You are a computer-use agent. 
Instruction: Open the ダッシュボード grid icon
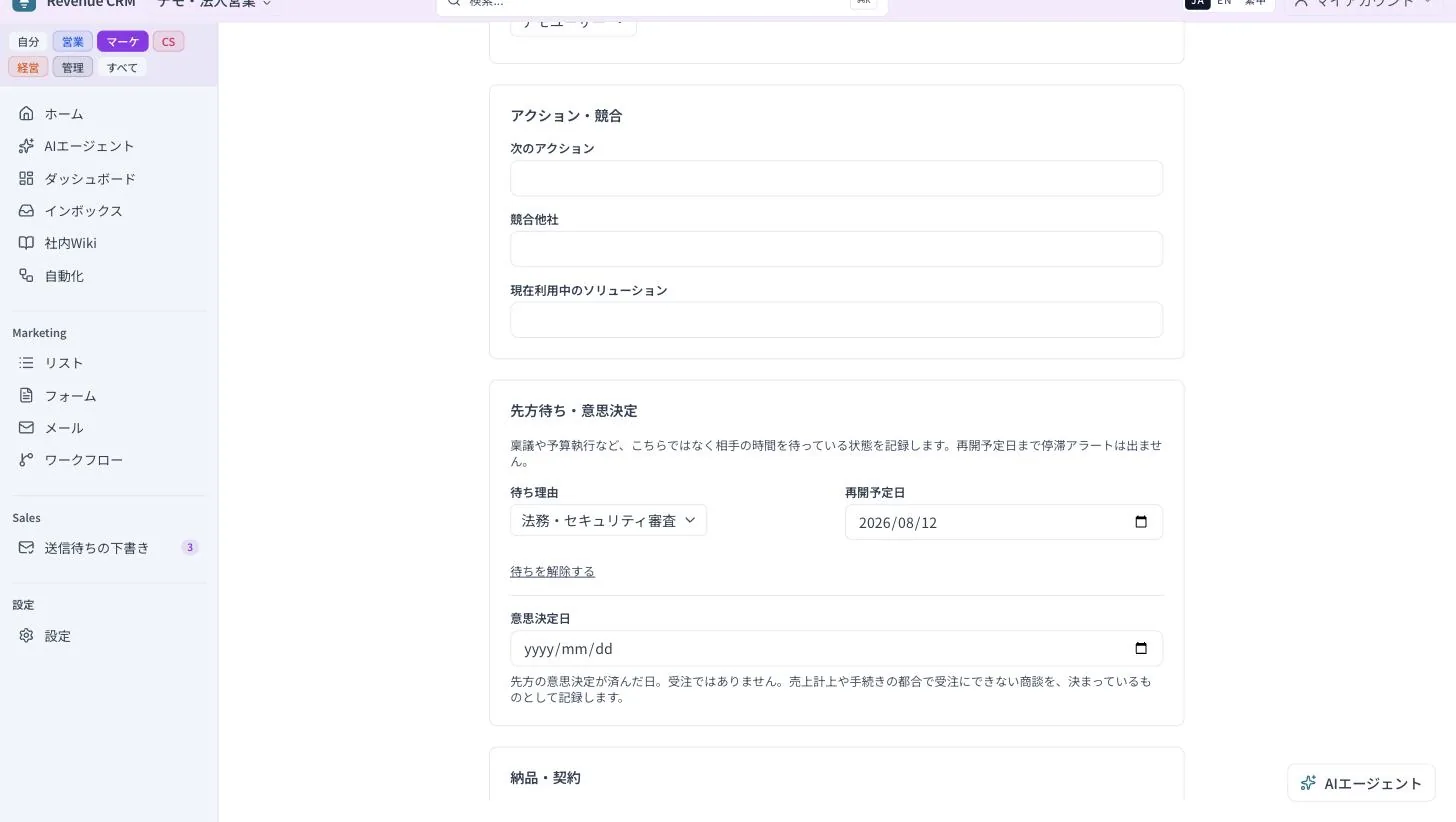(x=26, y=178)
